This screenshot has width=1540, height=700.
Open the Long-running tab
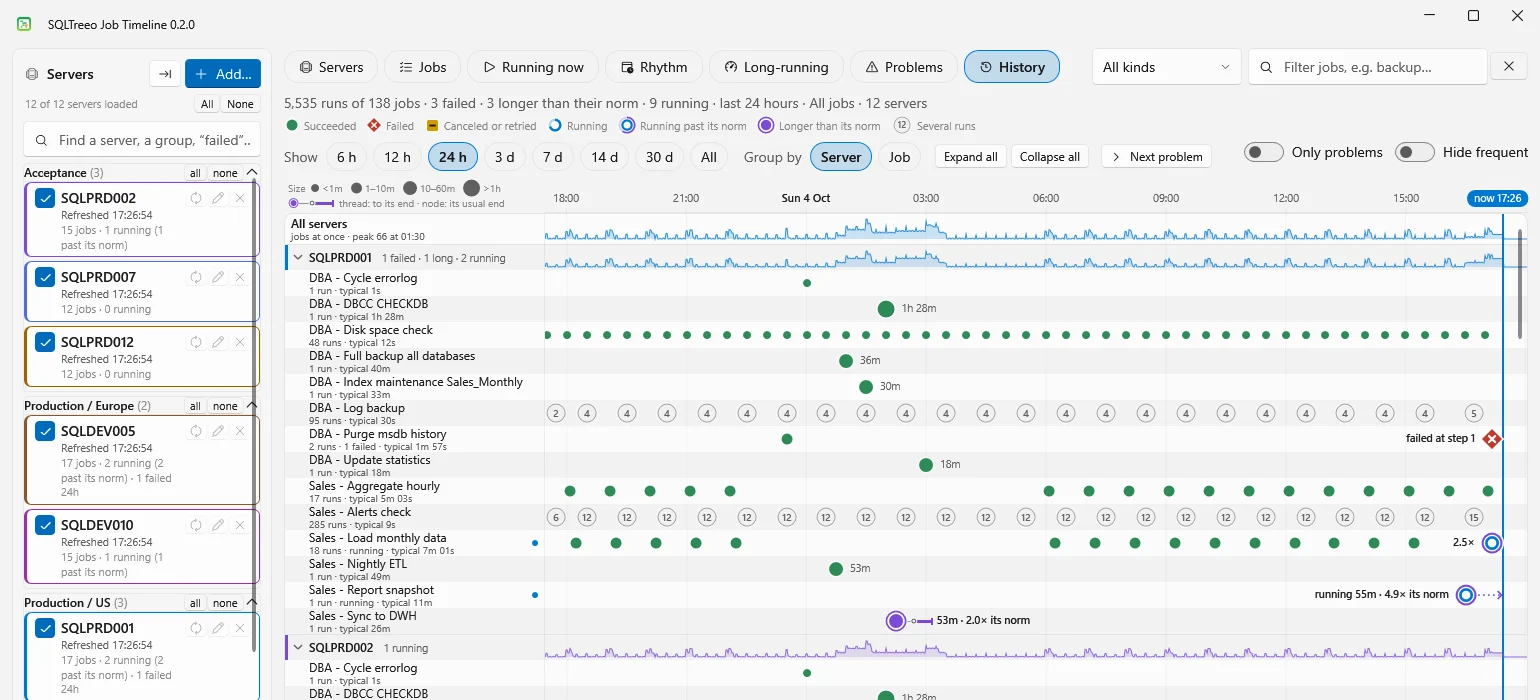point(776,67)
